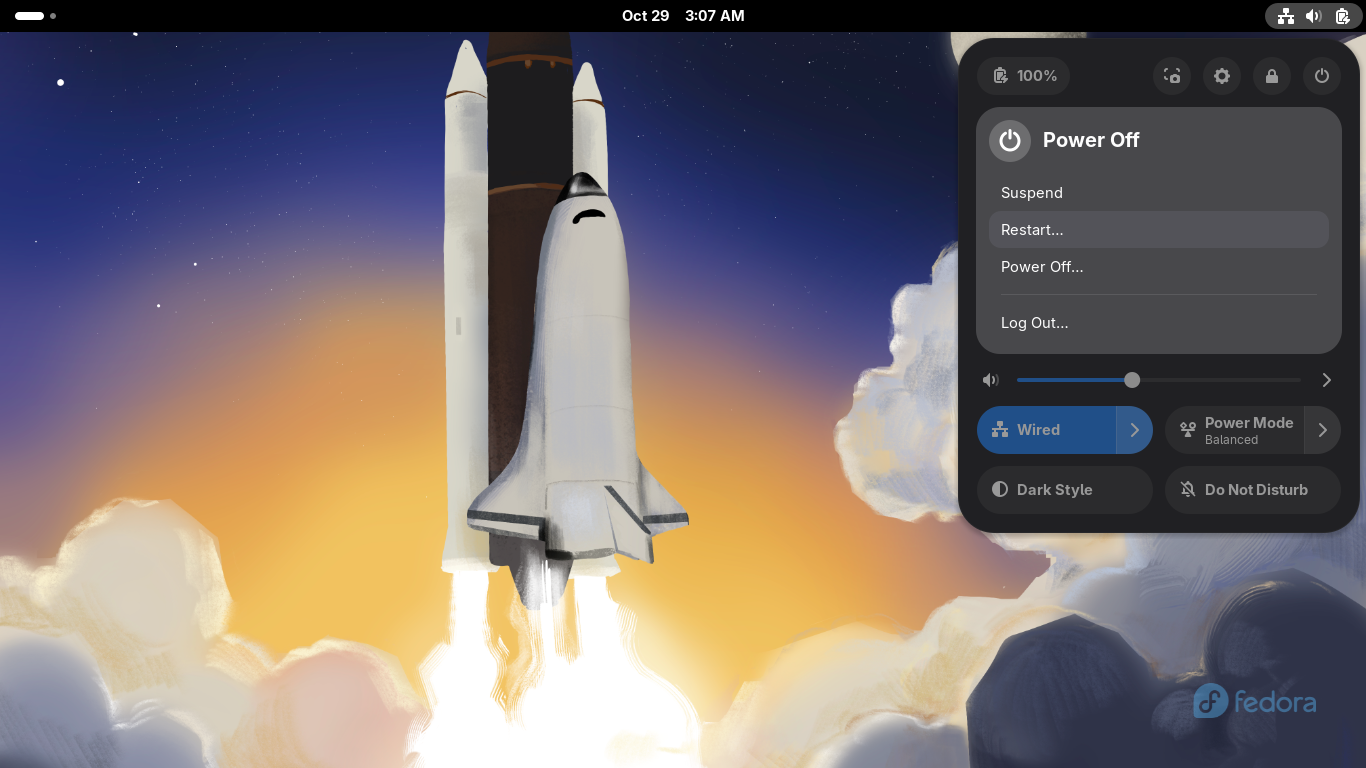The width and height of the screenshot is (1366, 768).
Task: Click the speaker icon in the top bar
Action: pos(1314,16)
